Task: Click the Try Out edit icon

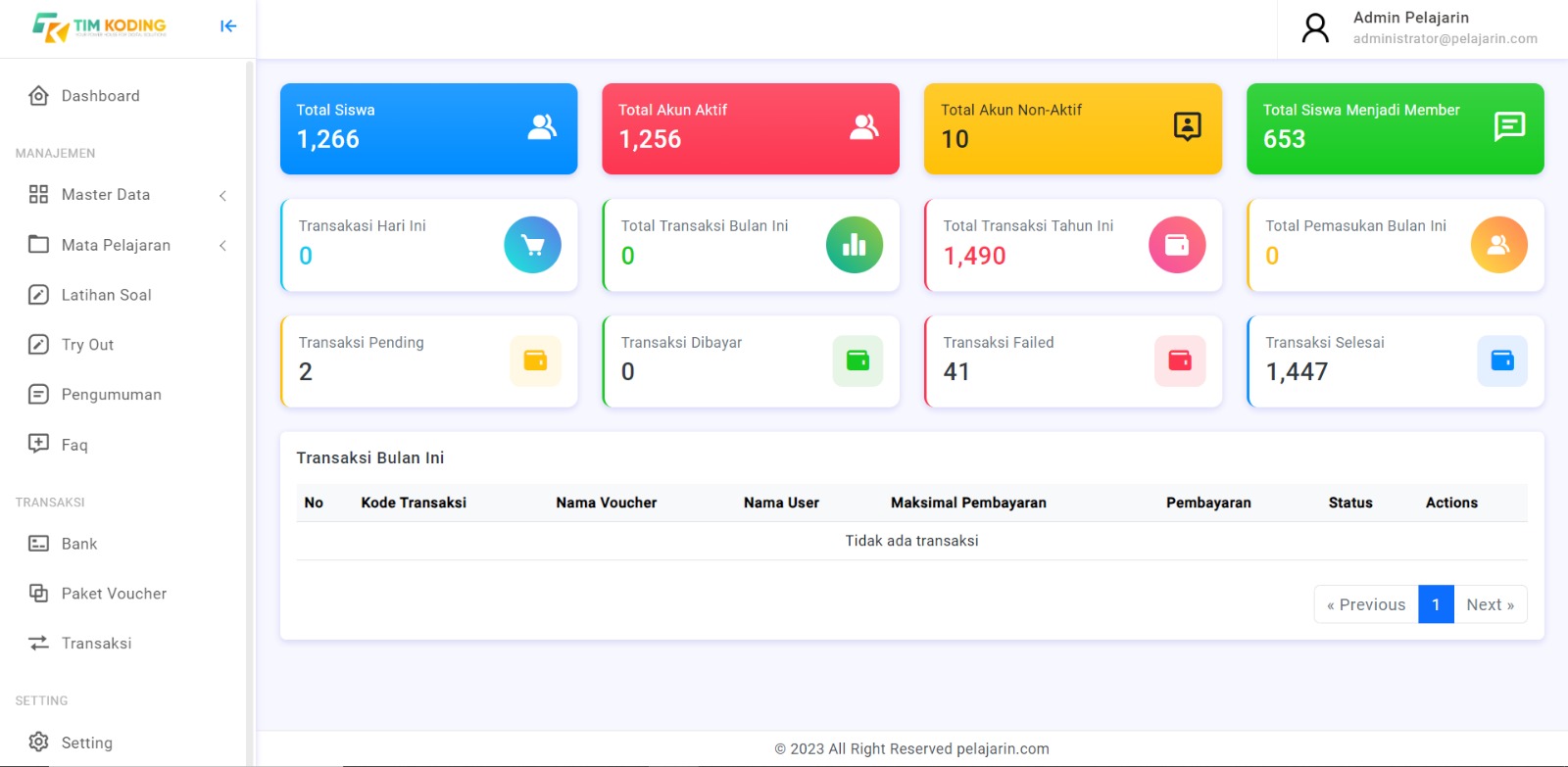Action: click(38, 344)
